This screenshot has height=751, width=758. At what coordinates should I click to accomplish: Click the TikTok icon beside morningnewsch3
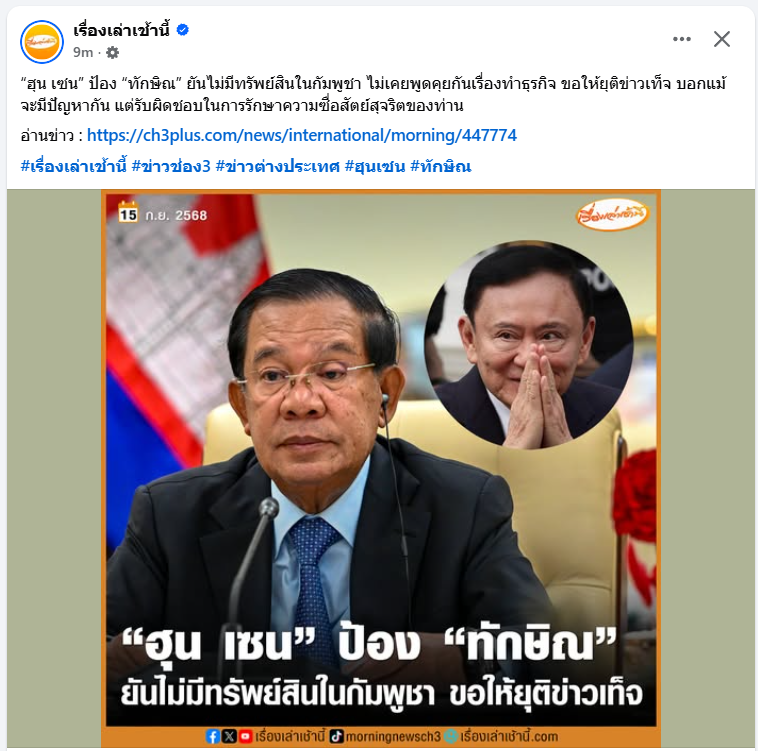(336, 737)
